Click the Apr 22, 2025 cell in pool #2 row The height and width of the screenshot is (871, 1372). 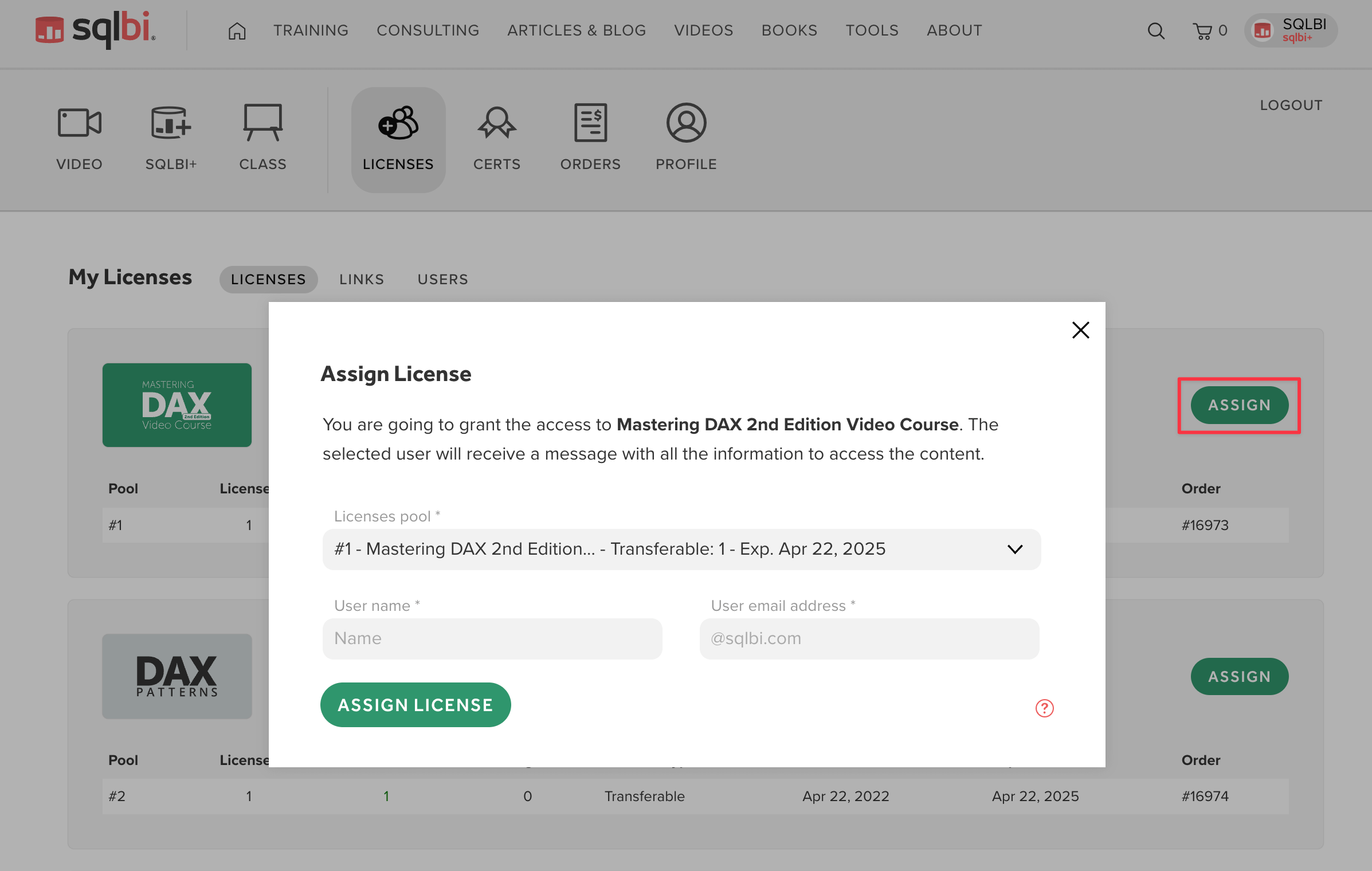click(x=1035, y=797)
